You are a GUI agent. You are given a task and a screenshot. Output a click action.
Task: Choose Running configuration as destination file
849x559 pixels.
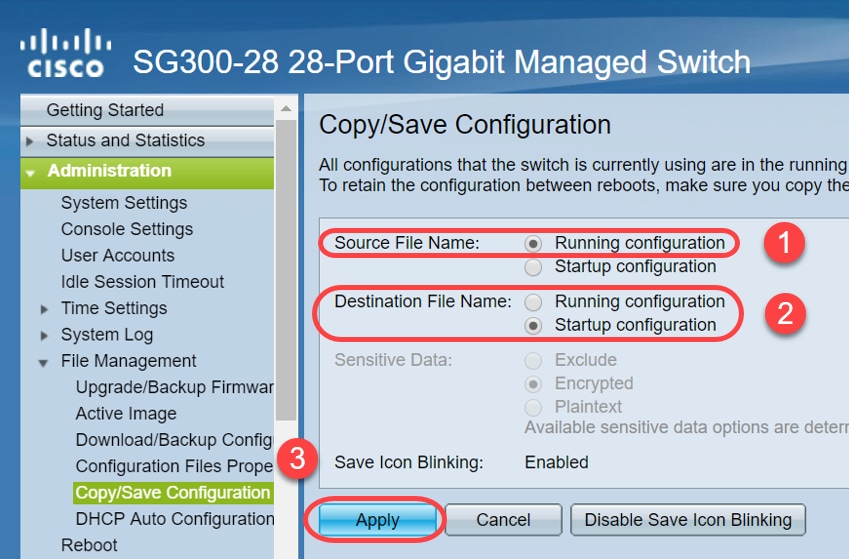click(x=534, y=302)
